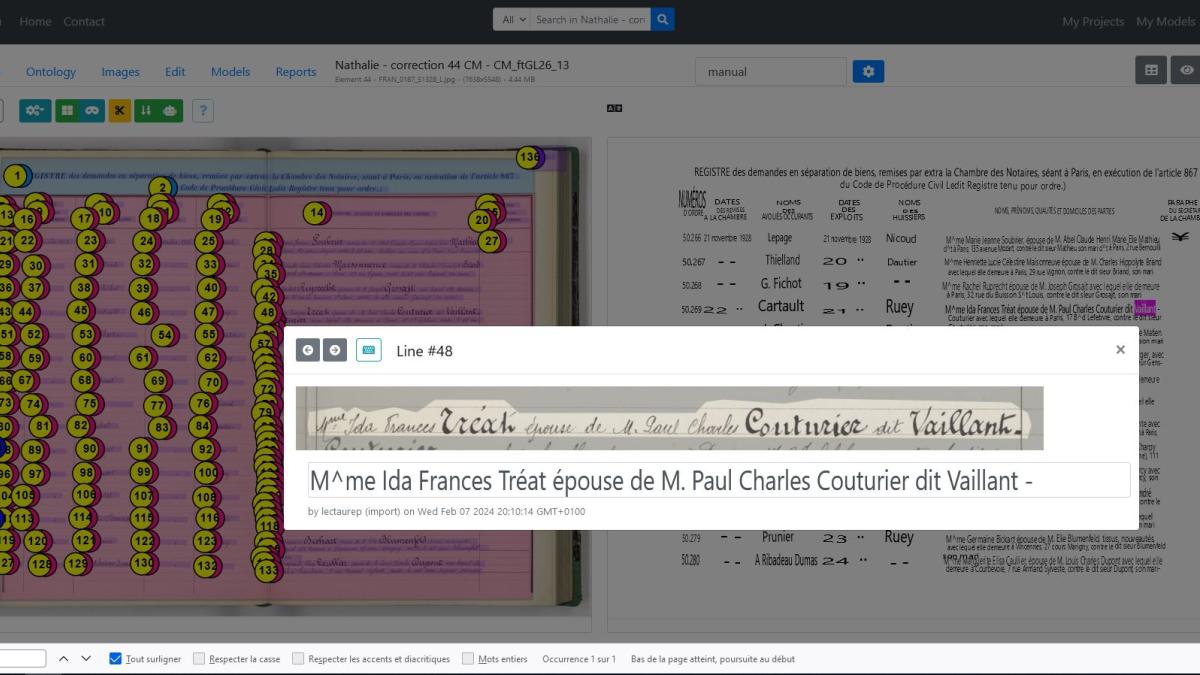Viewport: 1200px width, 675px height.
Task: Click the green robot auto-process icon
Action: 170,110
